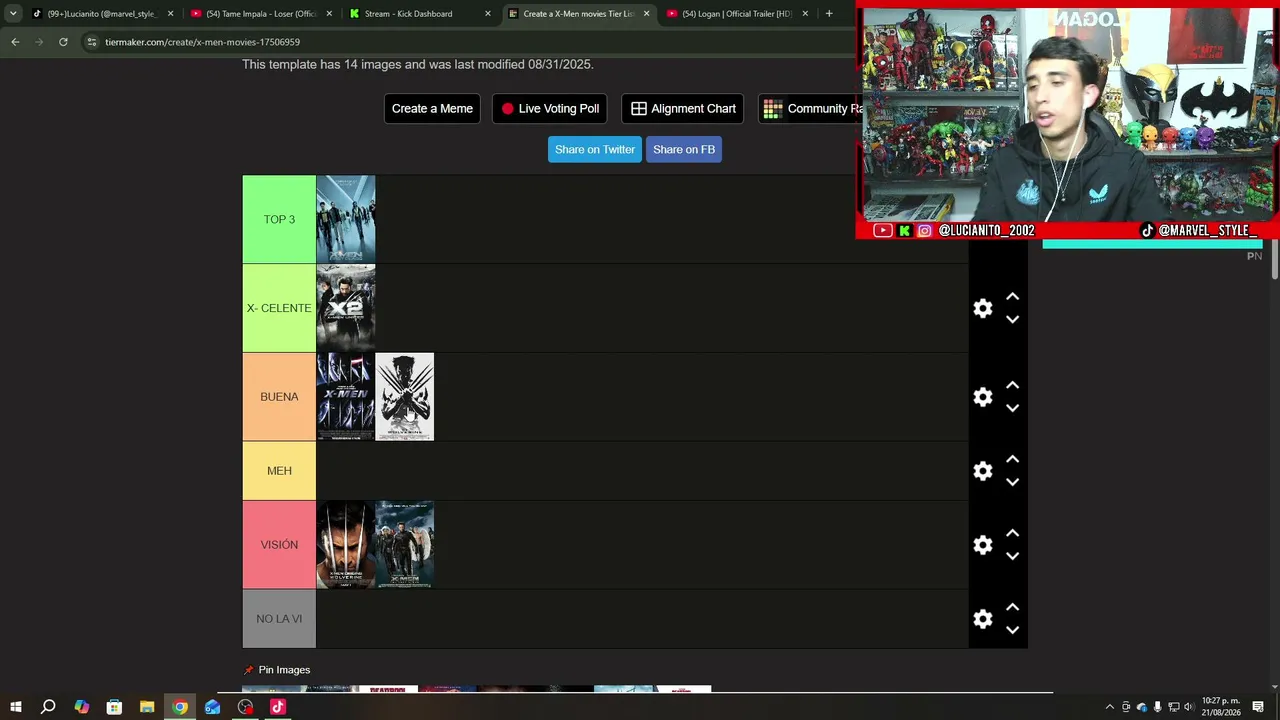
Task: Open settings gear for the MEH tier
Action: point(983,471)
